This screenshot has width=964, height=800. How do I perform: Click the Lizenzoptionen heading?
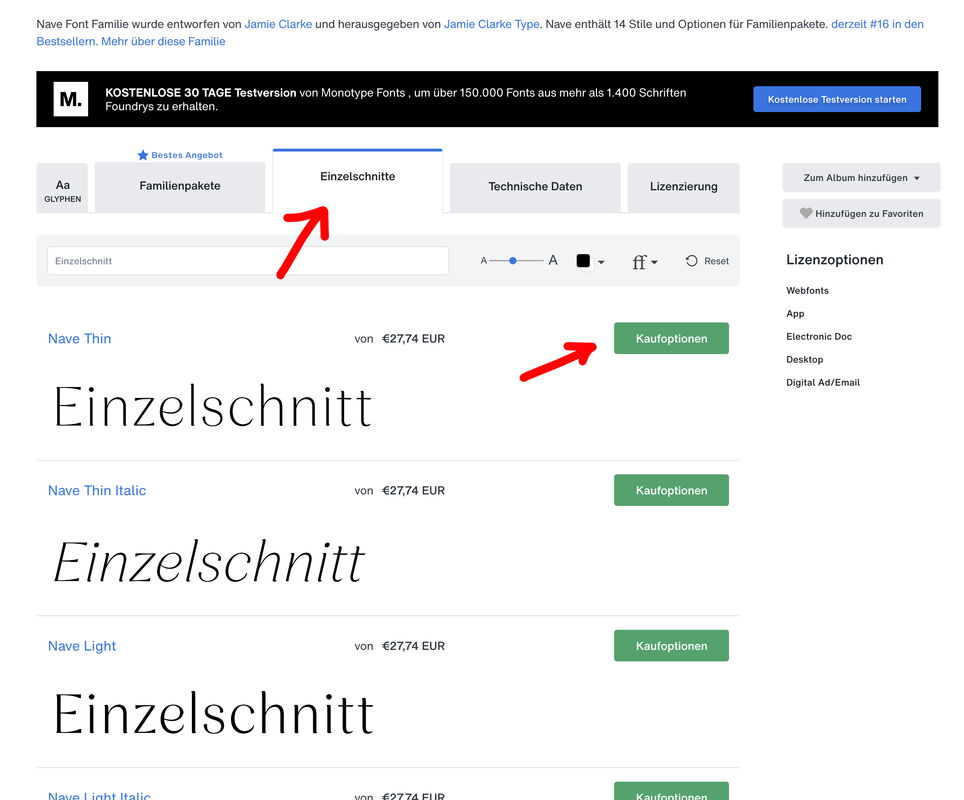pyautogui.click(x=834, y=259)
